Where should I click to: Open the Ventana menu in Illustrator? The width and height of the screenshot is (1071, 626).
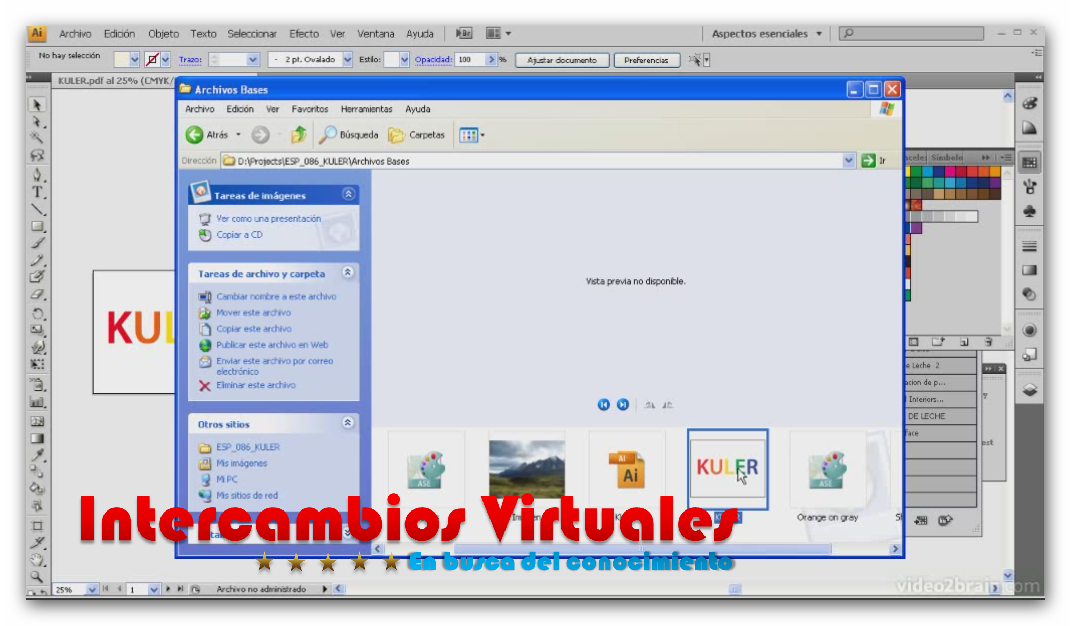pos(376,33)
